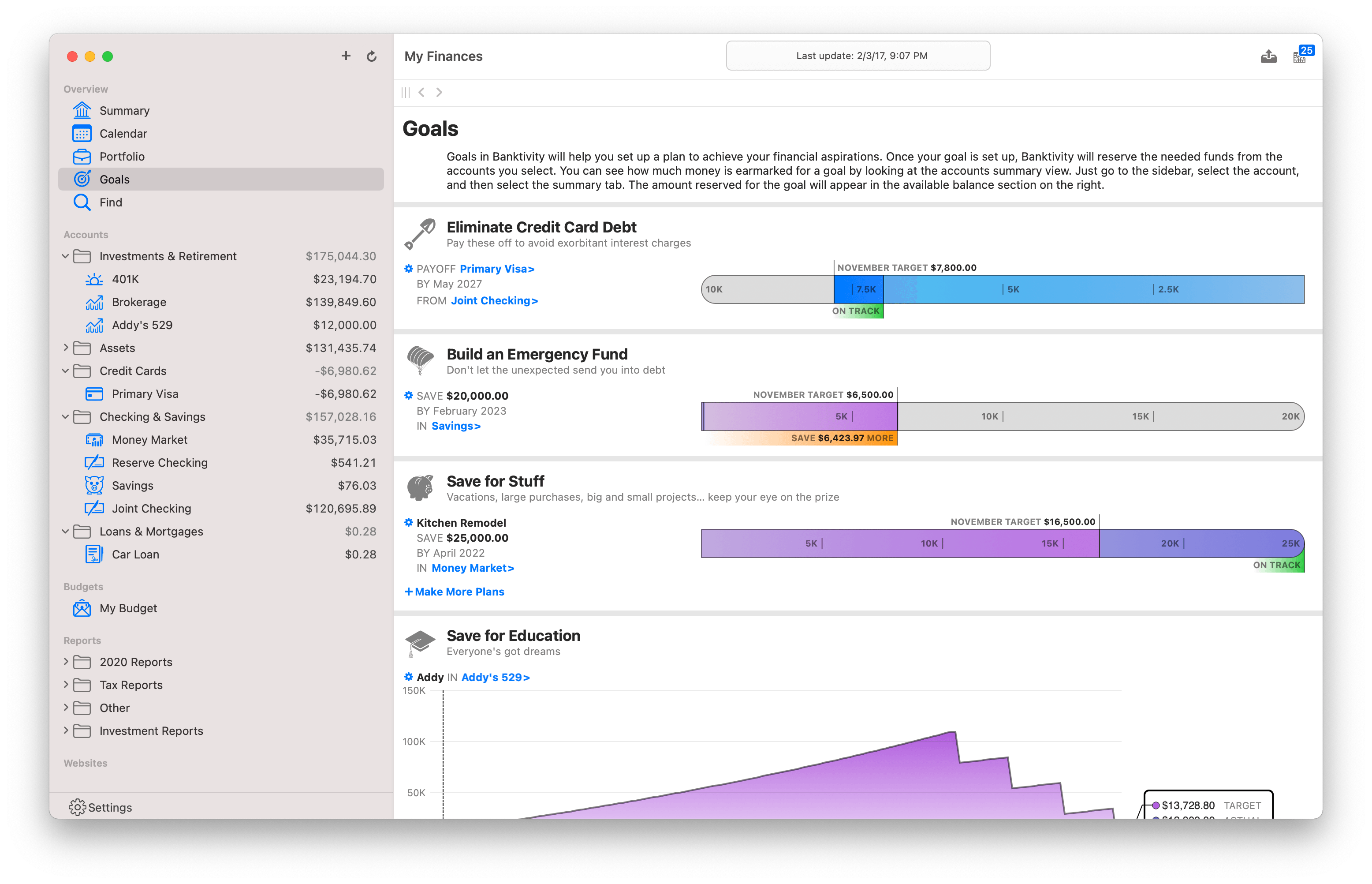Click the refresh icon at top of sidebar
1372x884 pixels.
[x=372, y=56]
